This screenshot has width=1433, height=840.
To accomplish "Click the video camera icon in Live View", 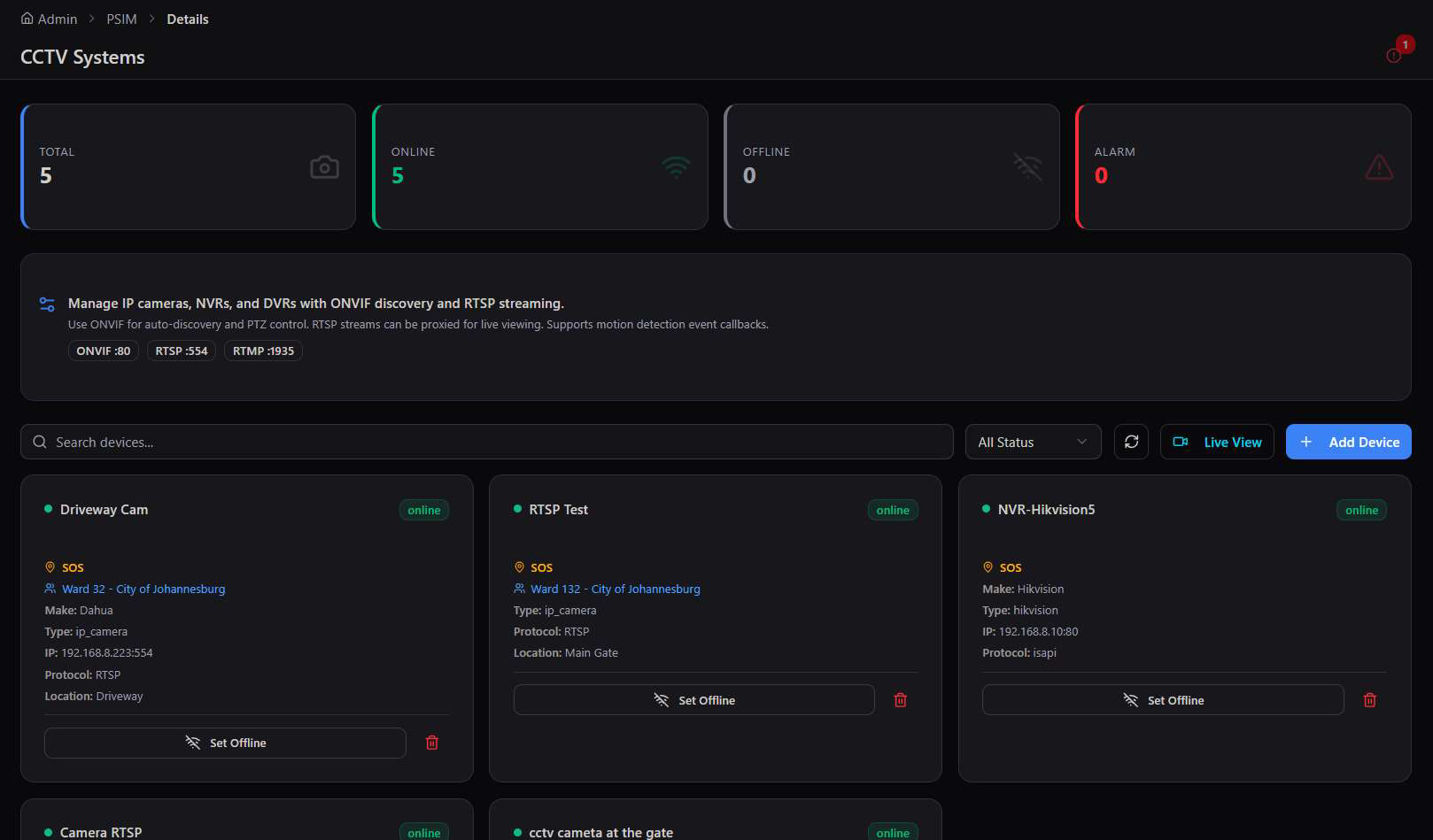I will (1181, 442).
